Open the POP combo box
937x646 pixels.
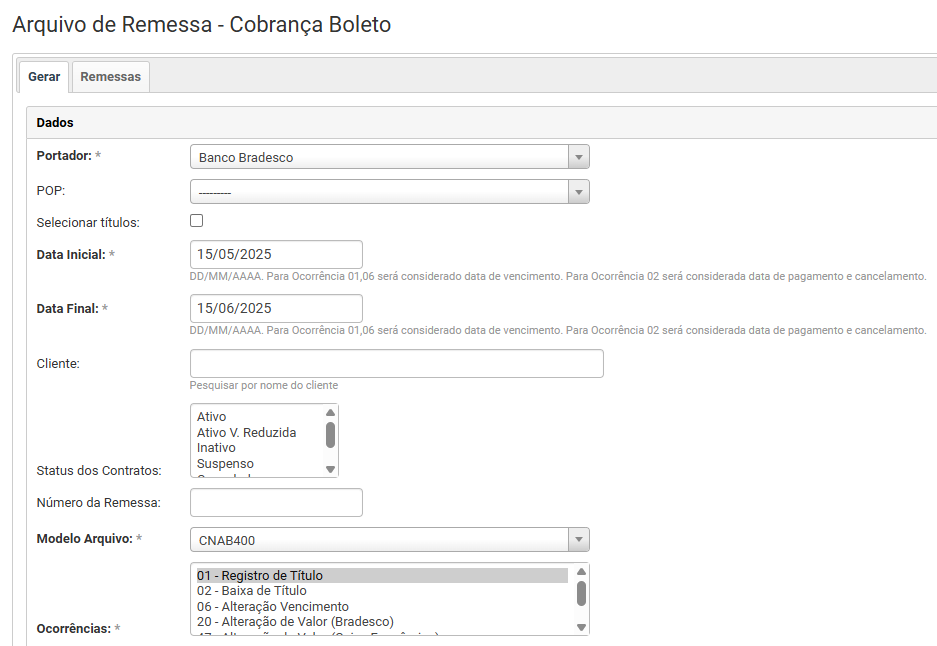tap(380, 190)
